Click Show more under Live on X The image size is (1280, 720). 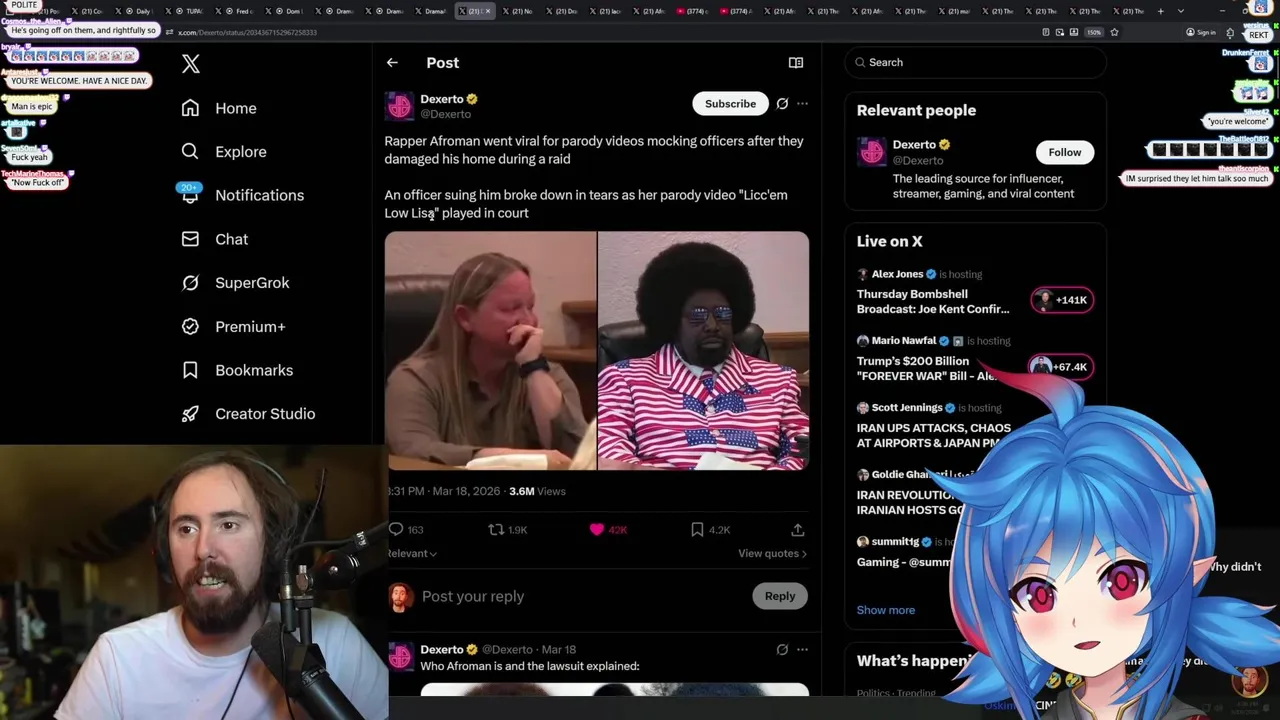[x=886, y=610]
